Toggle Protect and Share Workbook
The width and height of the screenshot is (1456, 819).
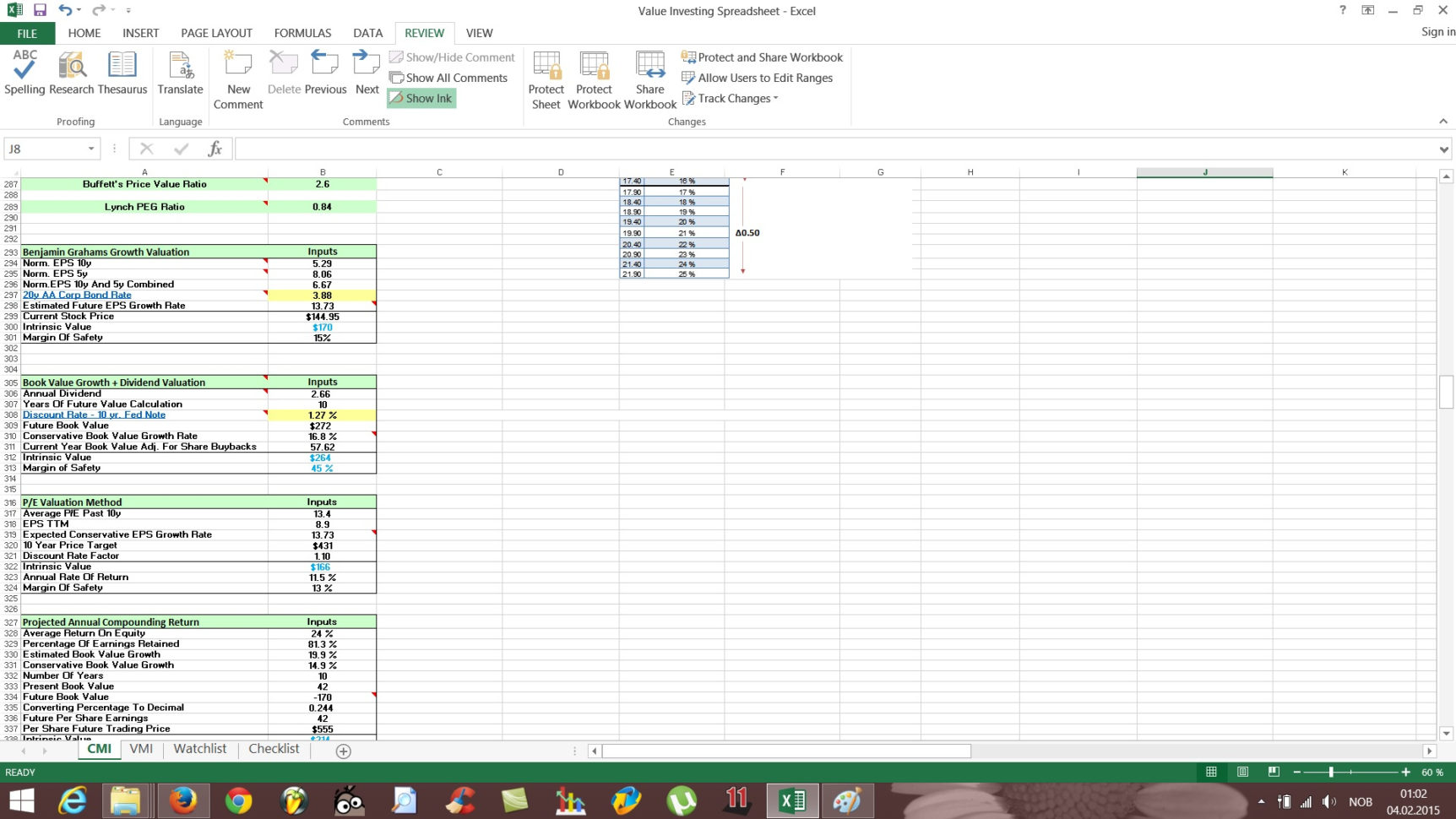click(763, 57)
